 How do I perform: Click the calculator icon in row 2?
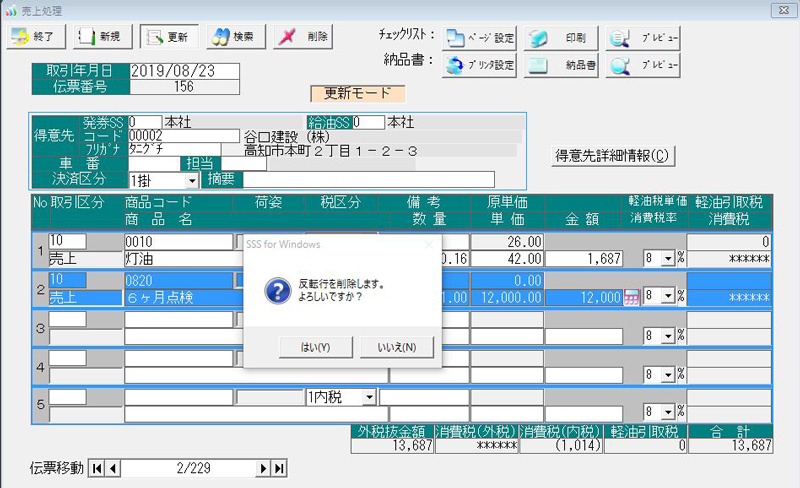[631, 297]
